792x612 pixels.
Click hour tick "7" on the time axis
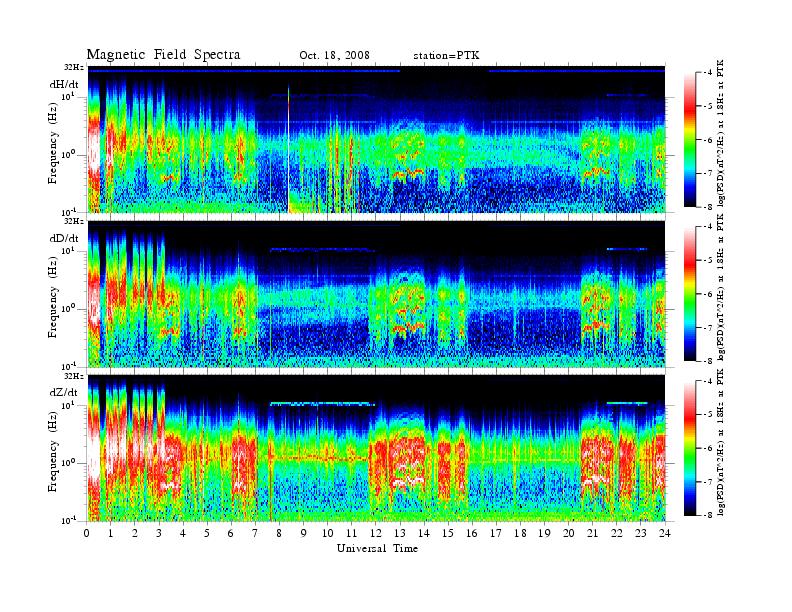(x=255, y=533)
